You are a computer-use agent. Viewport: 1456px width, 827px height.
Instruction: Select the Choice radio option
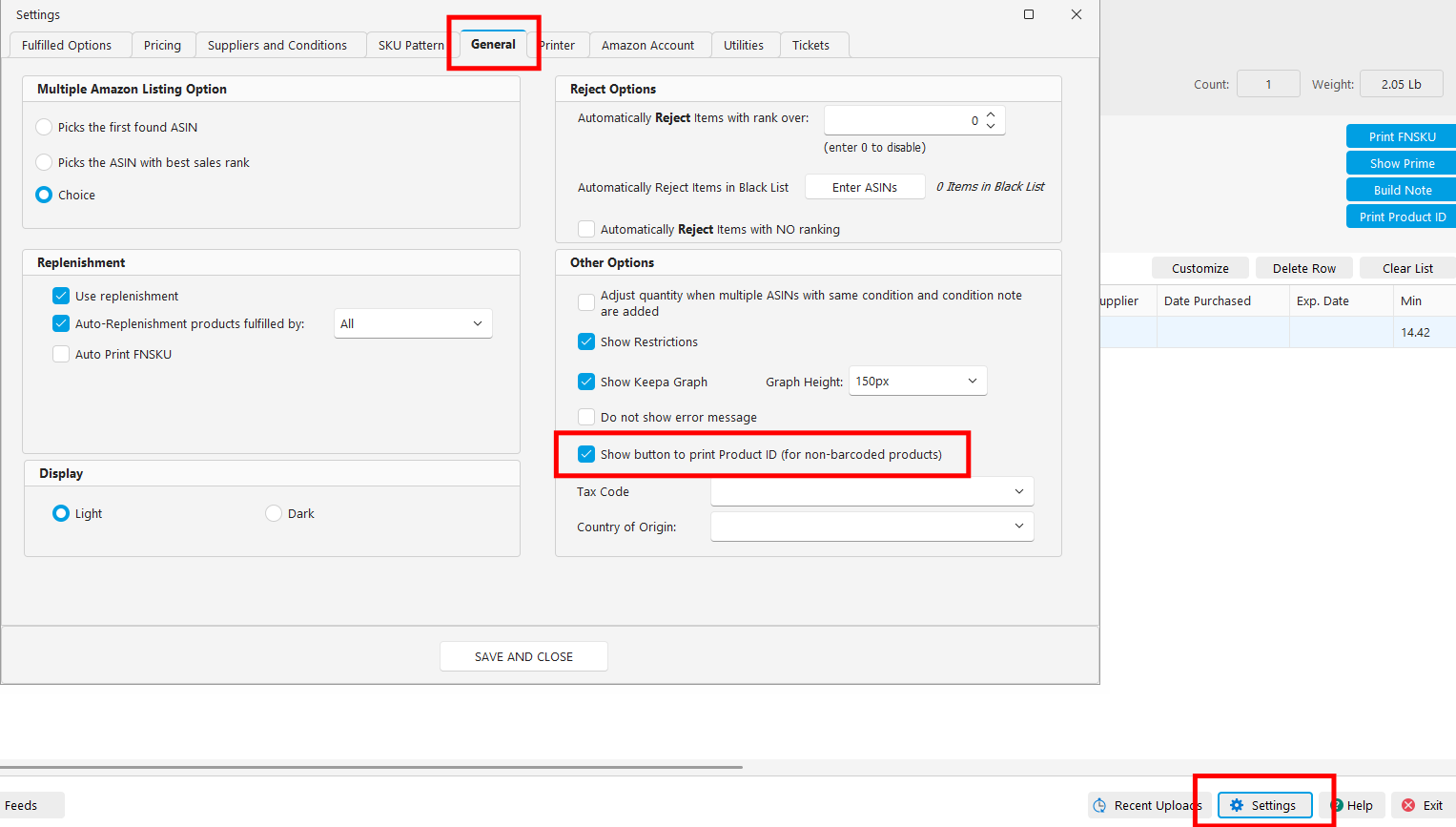pos(44,195)
